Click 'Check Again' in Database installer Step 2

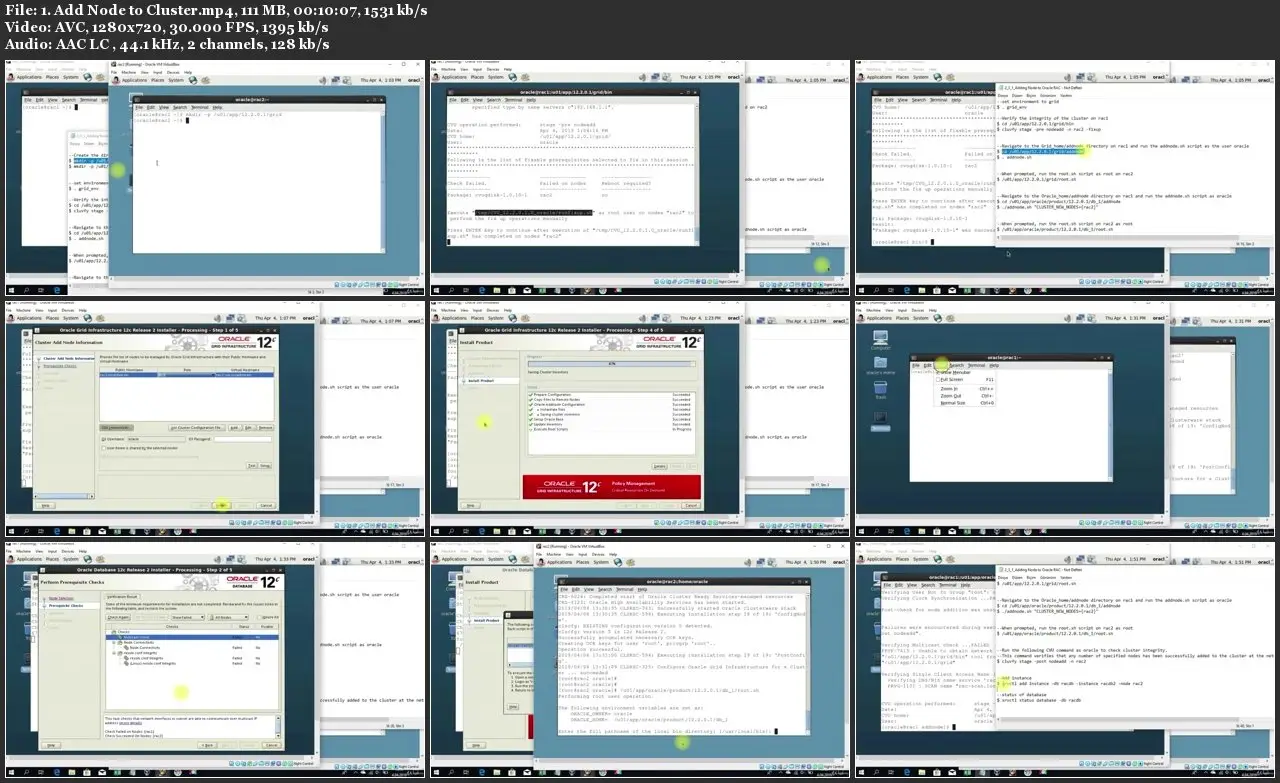pyautogui.click(x=118, y=617)
